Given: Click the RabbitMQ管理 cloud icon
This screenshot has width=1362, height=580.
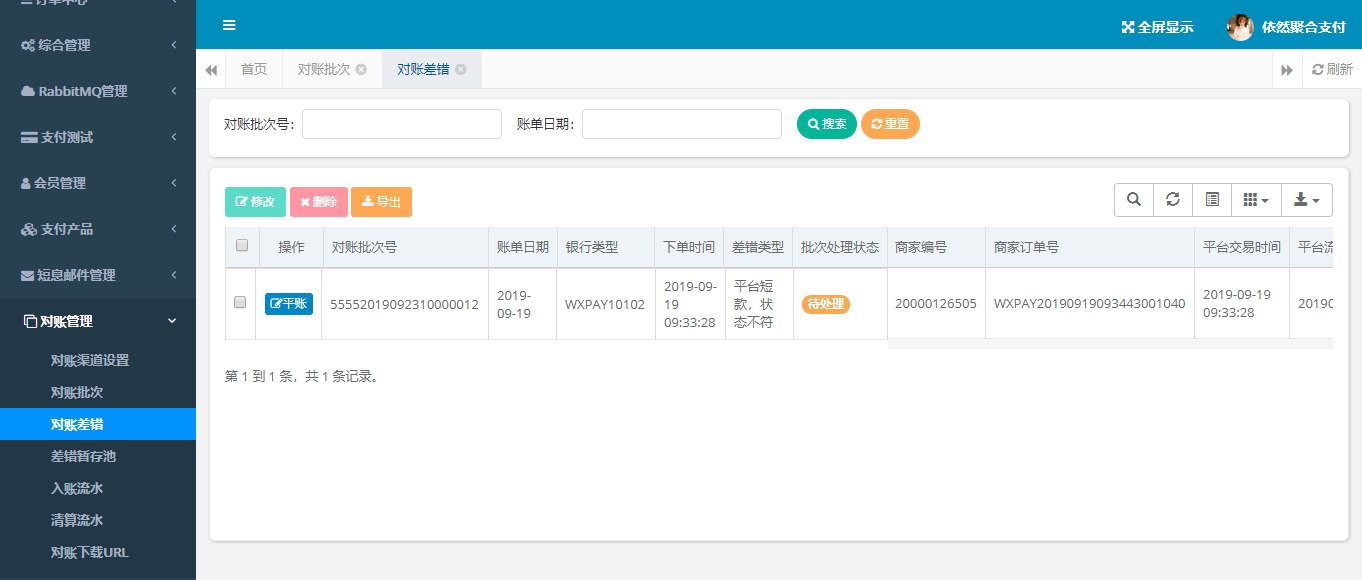Looking at the screenshot, I should point(28,91).
